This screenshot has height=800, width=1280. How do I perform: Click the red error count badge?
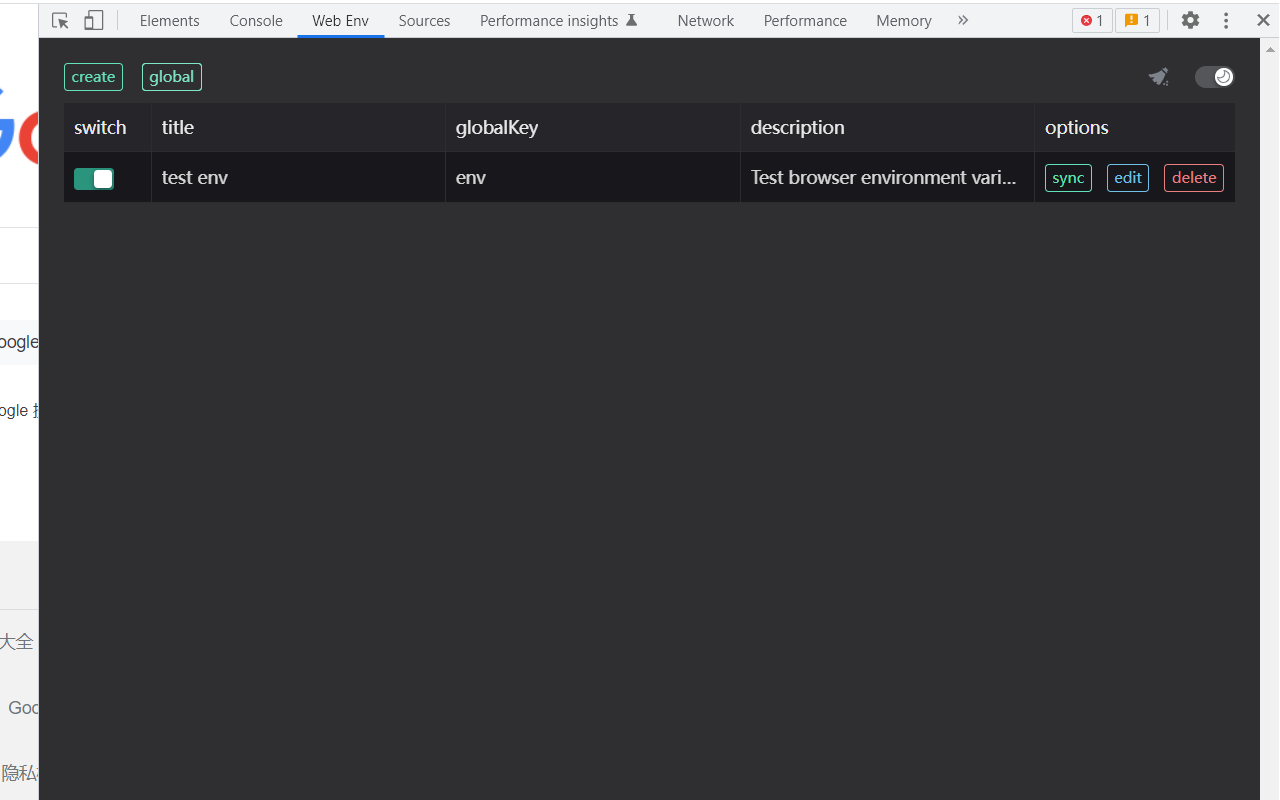(1092, 20)
